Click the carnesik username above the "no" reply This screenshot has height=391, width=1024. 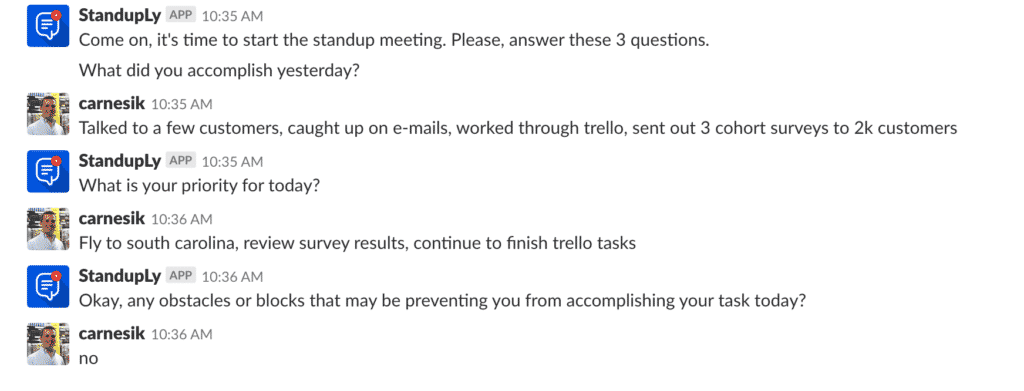tap(112, 334)
